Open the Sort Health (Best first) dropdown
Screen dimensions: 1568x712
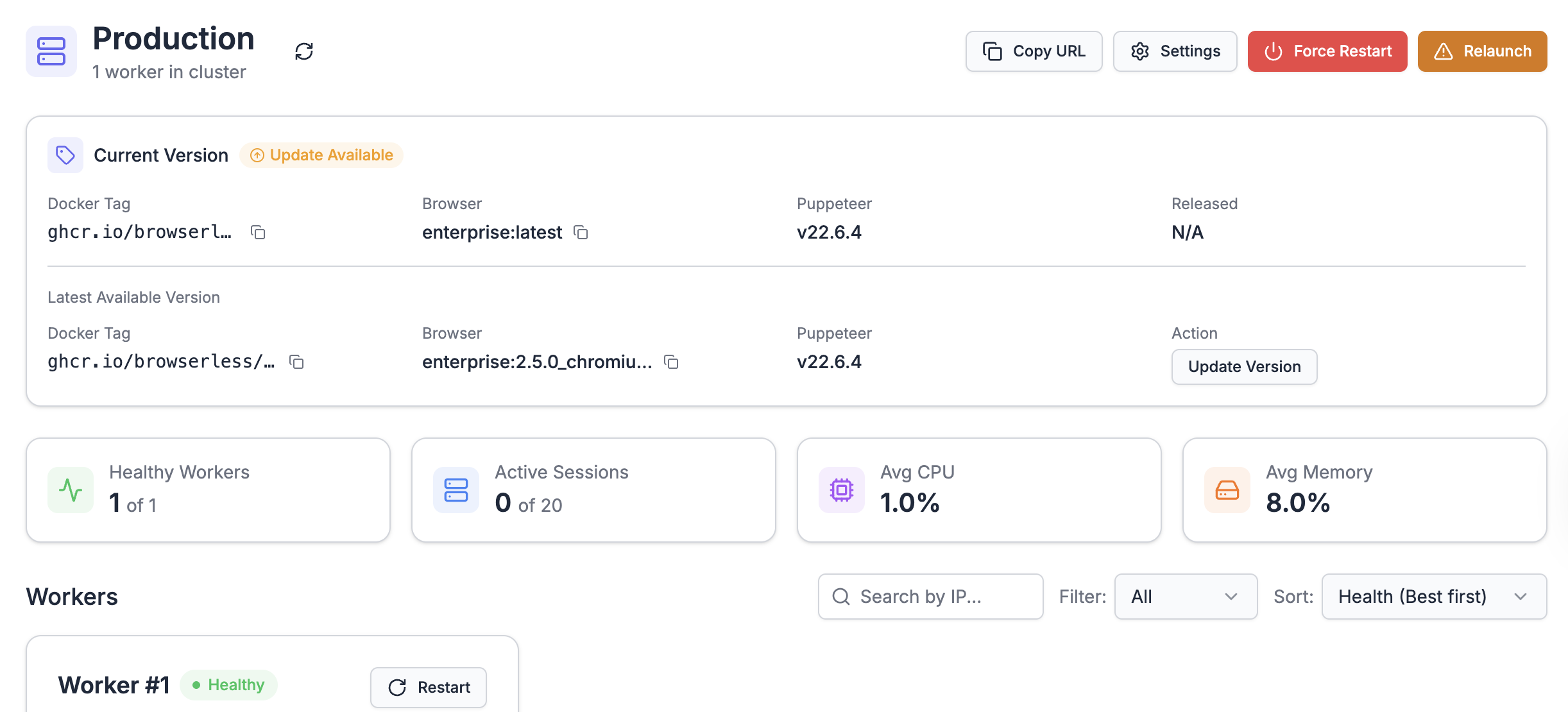point(1434,597)
